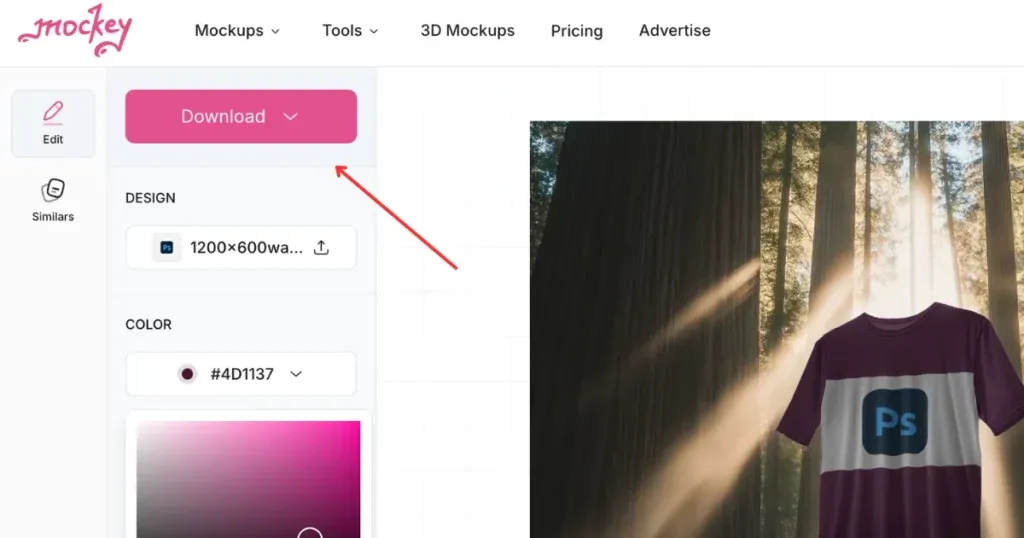Go to 3D Mockups page

467,31
